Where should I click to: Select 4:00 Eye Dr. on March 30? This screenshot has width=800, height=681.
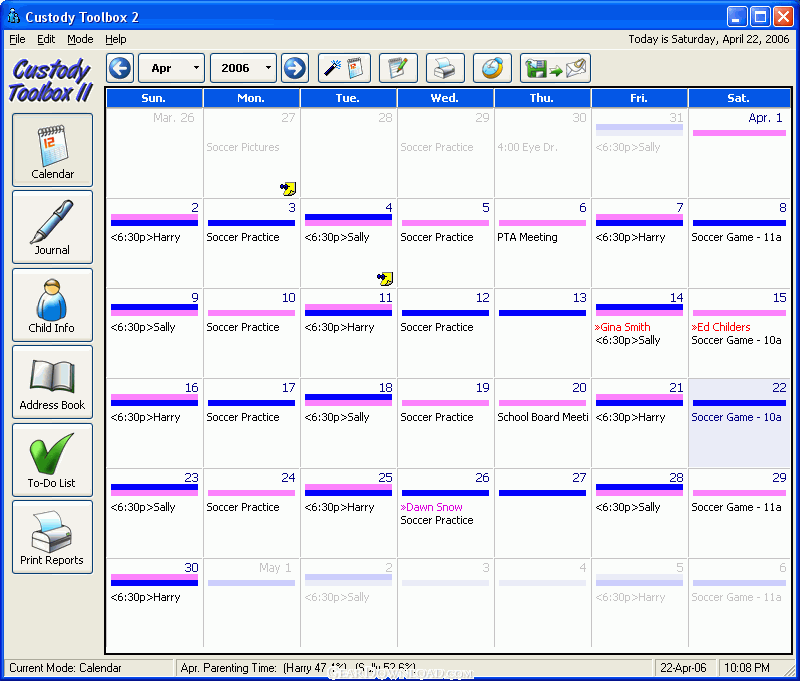528,147
